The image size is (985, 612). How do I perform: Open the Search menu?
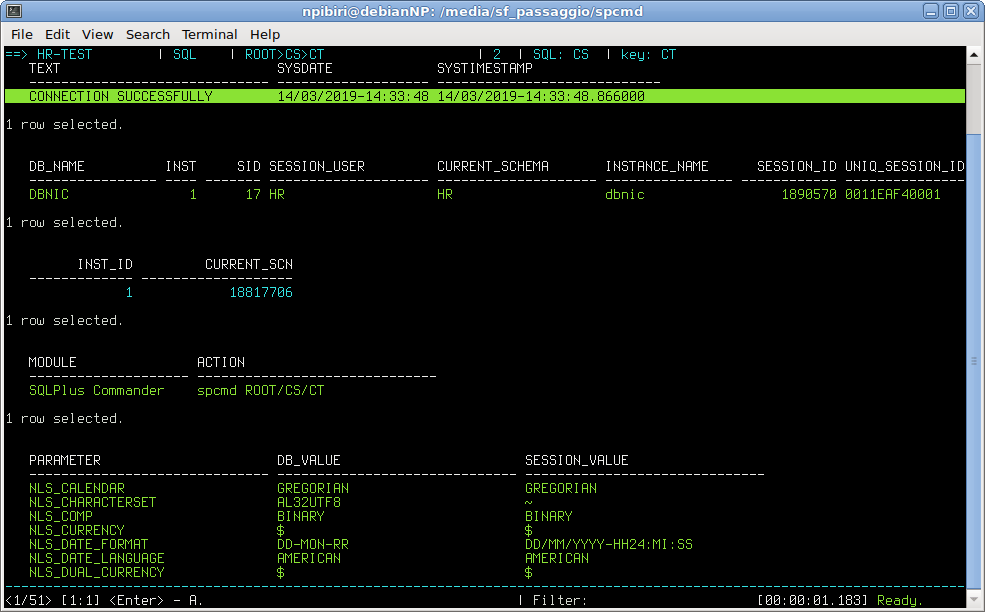(x=147, y=34)
